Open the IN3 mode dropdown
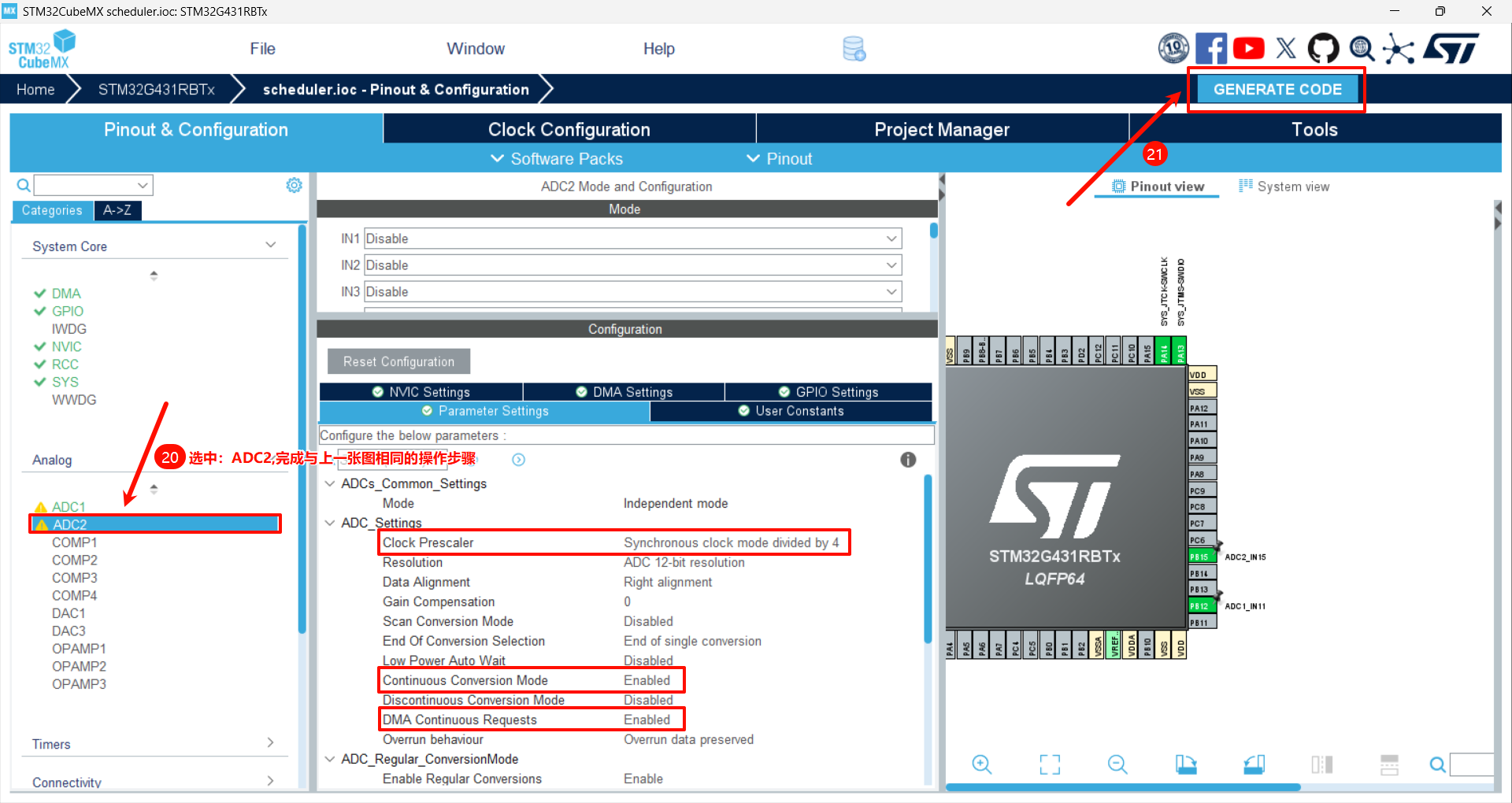The image size is (1512, 803). click(633, 292)
